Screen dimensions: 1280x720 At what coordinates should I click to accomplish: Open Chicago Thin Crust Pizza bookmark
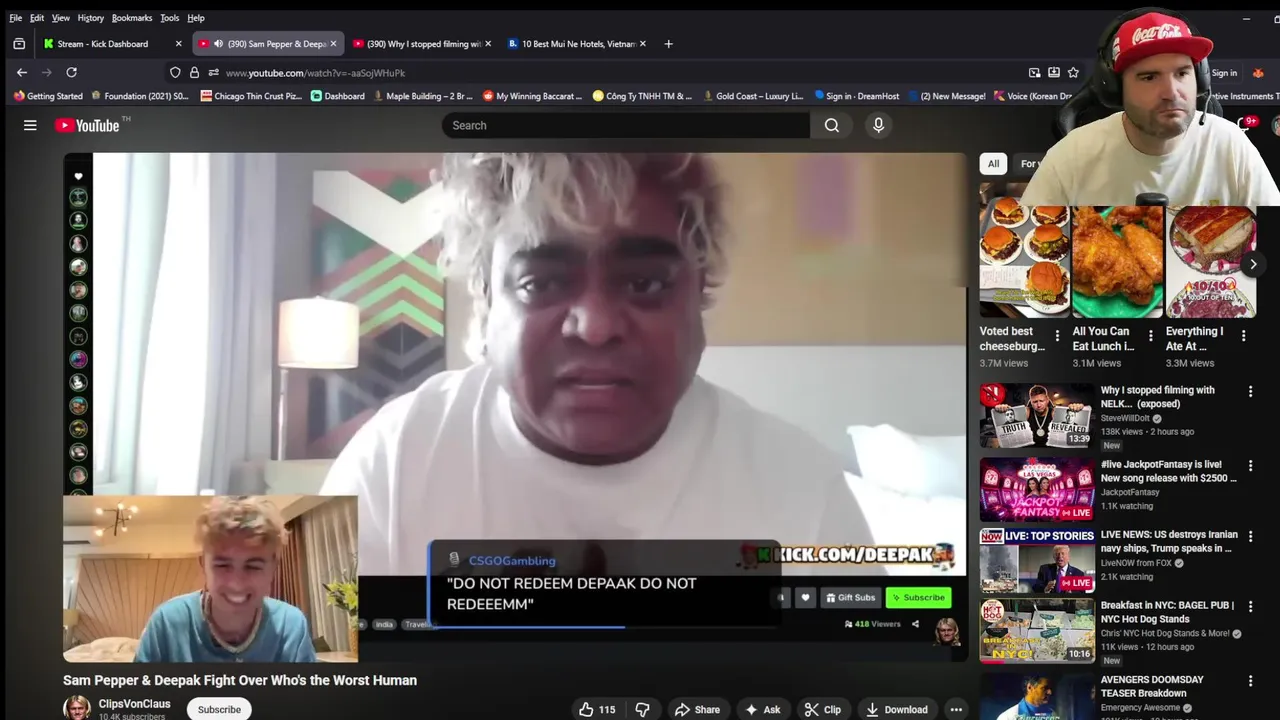pos(250,96)
